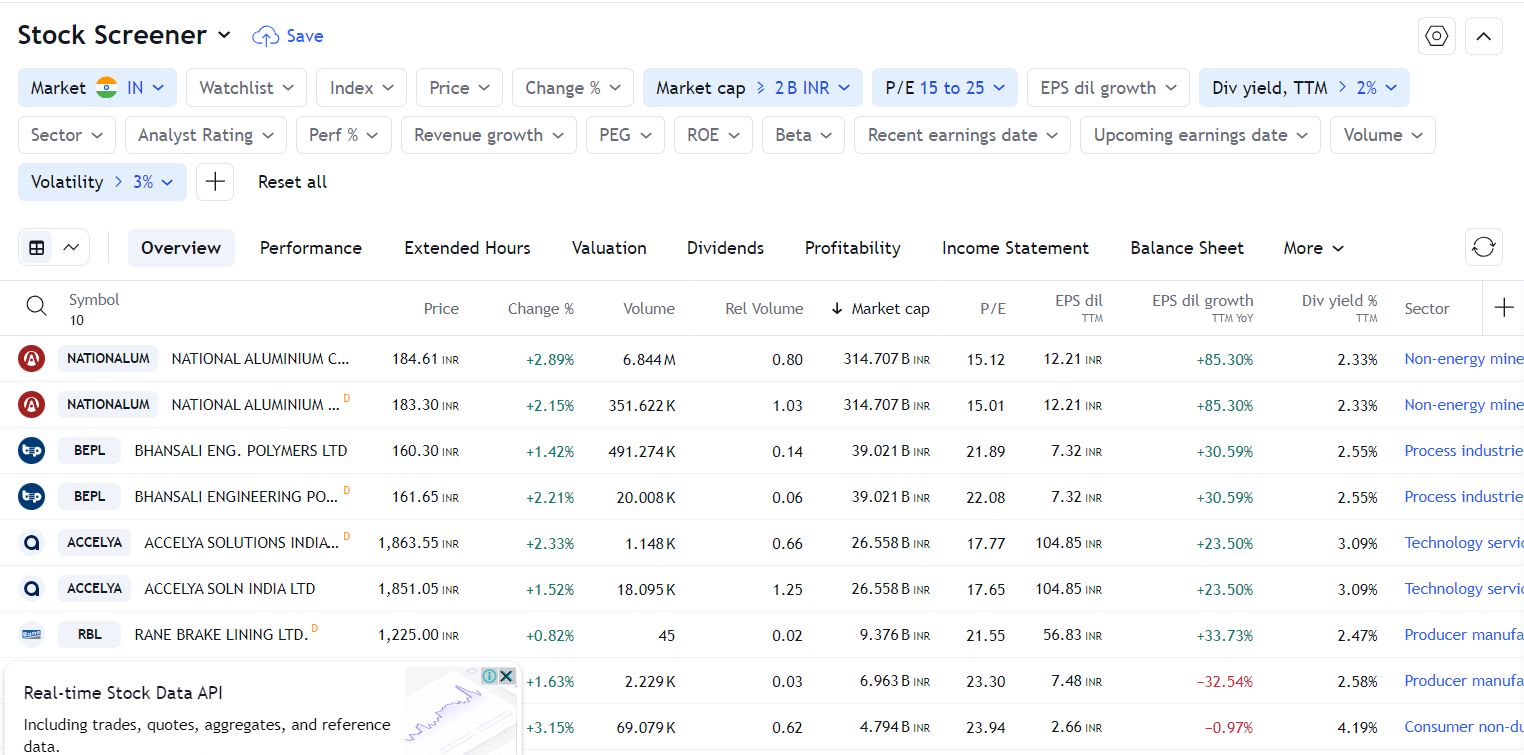Screen dimensions: 1524x755
Task: Open the Revenue growth filter
Action: [x=489, y=135]
